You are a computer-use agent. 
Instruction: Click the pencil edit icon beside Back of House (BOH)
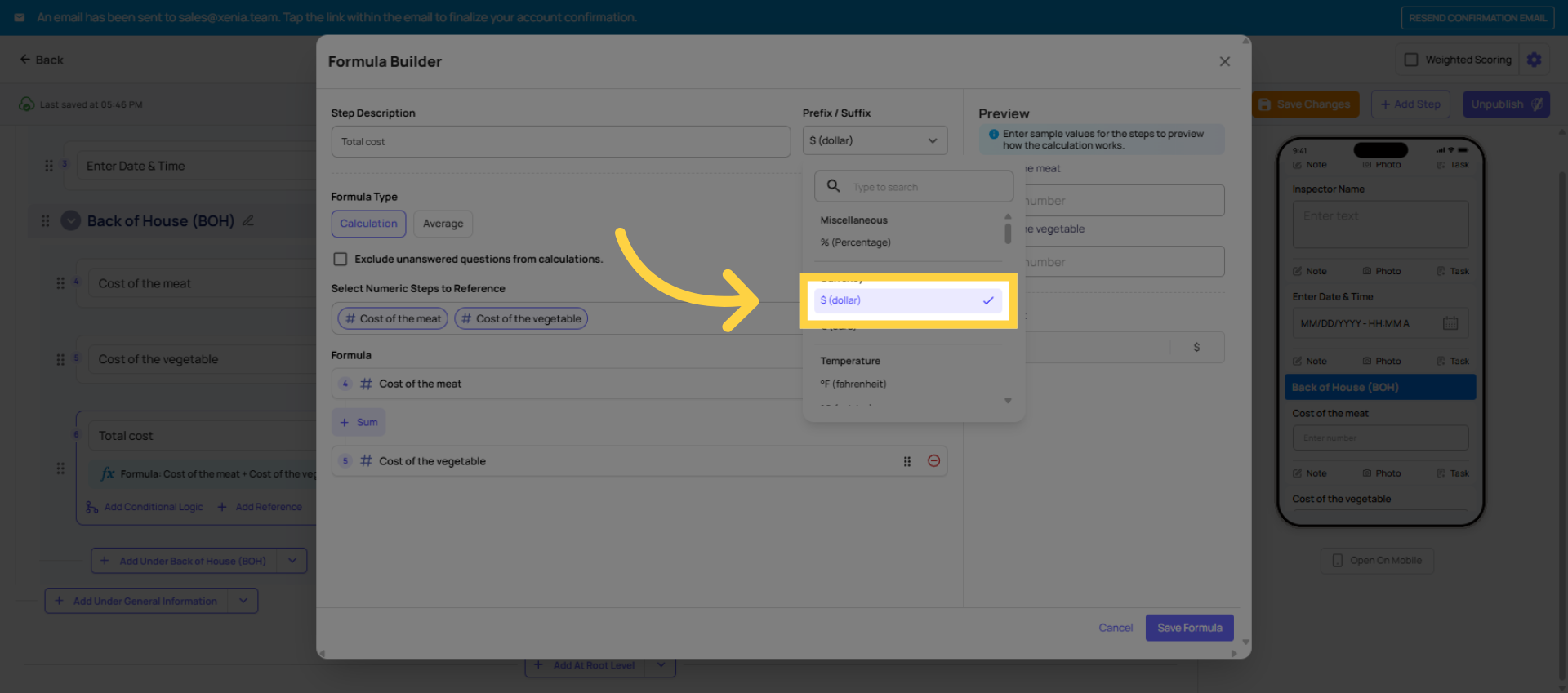(x=248, y=221)
